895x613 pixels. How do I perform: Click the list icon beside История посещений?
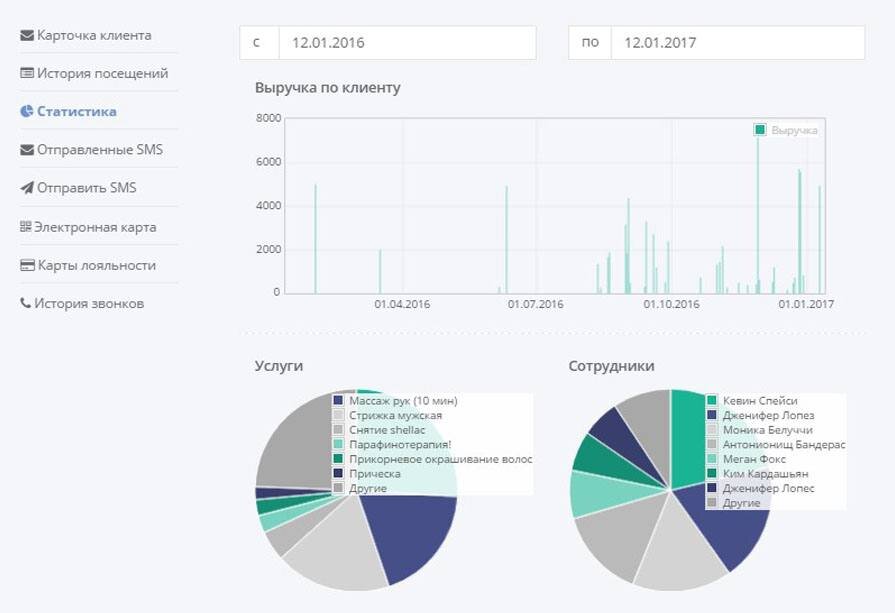tap(27, 73)
